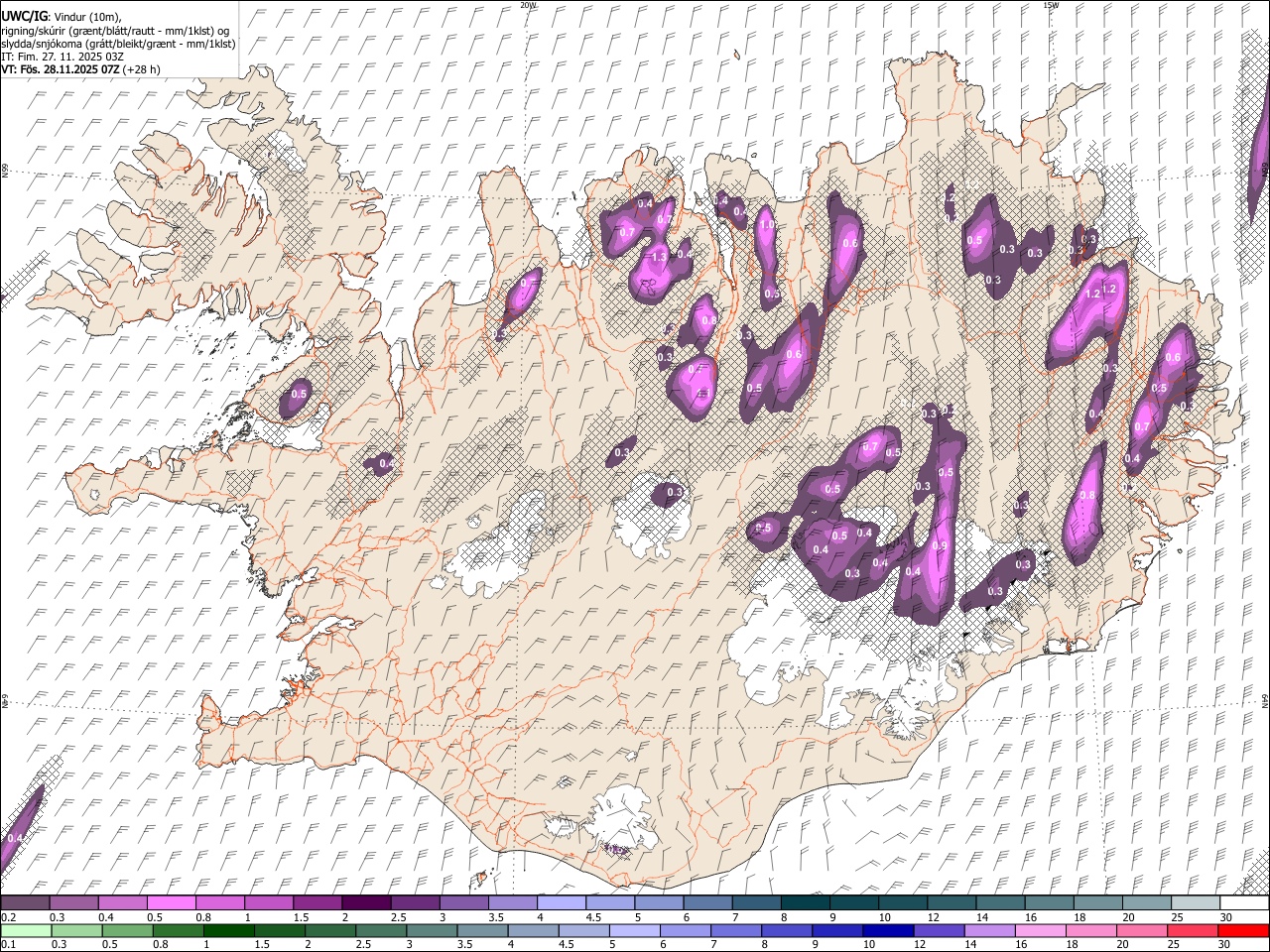
Task: Click the '64N' latitude label on right edge
Action: 1265,700
